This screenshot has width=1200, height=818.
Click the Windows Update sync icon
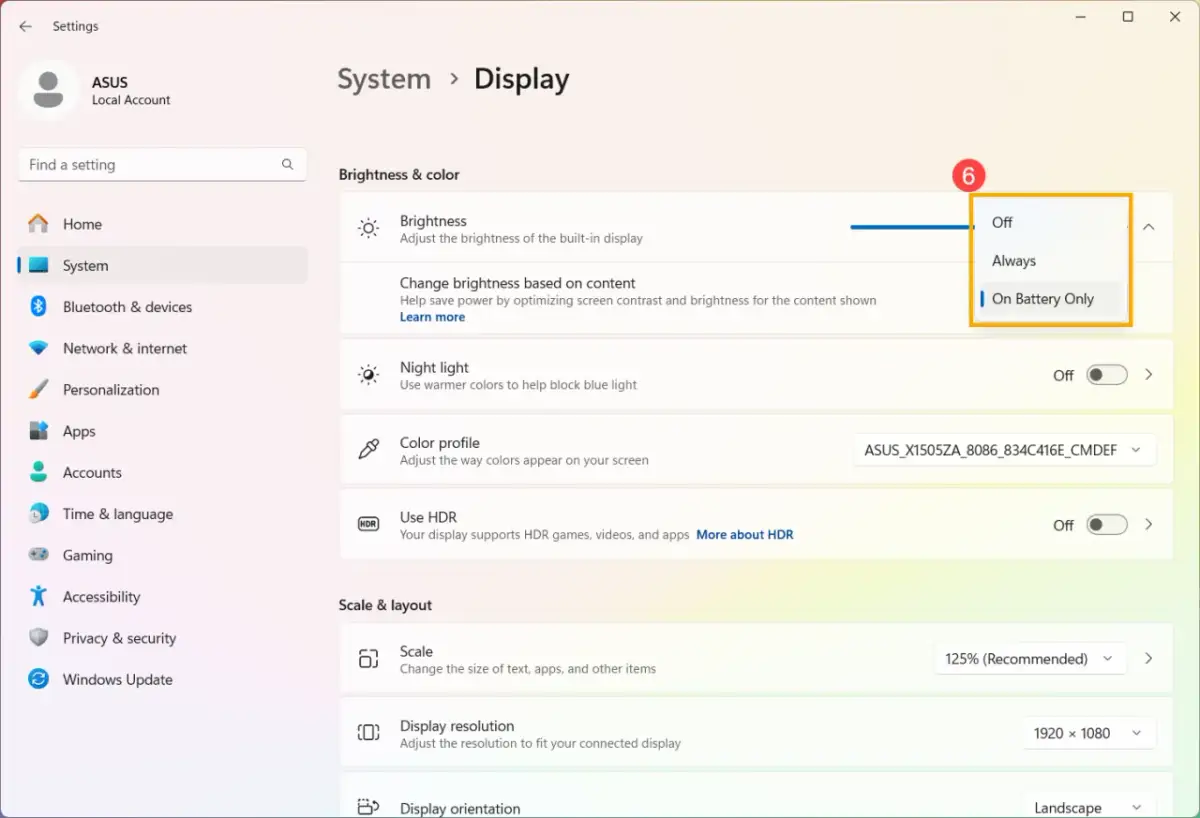tap(39, 680)
